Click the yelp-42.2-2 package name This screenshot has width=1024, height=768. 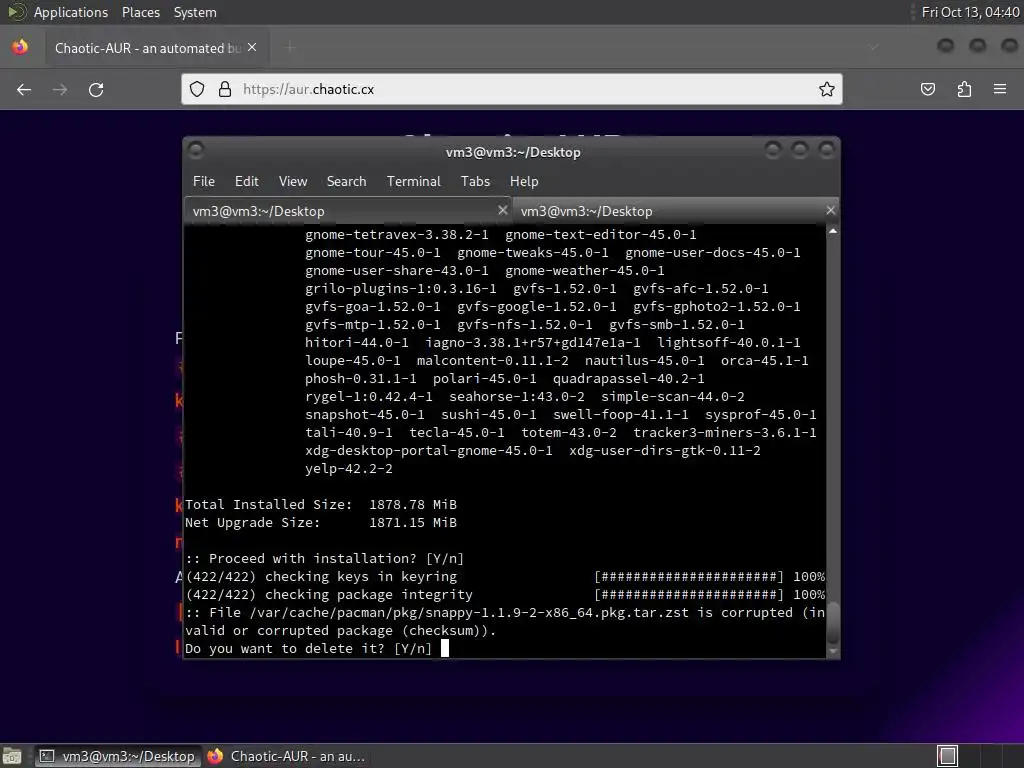349,469
